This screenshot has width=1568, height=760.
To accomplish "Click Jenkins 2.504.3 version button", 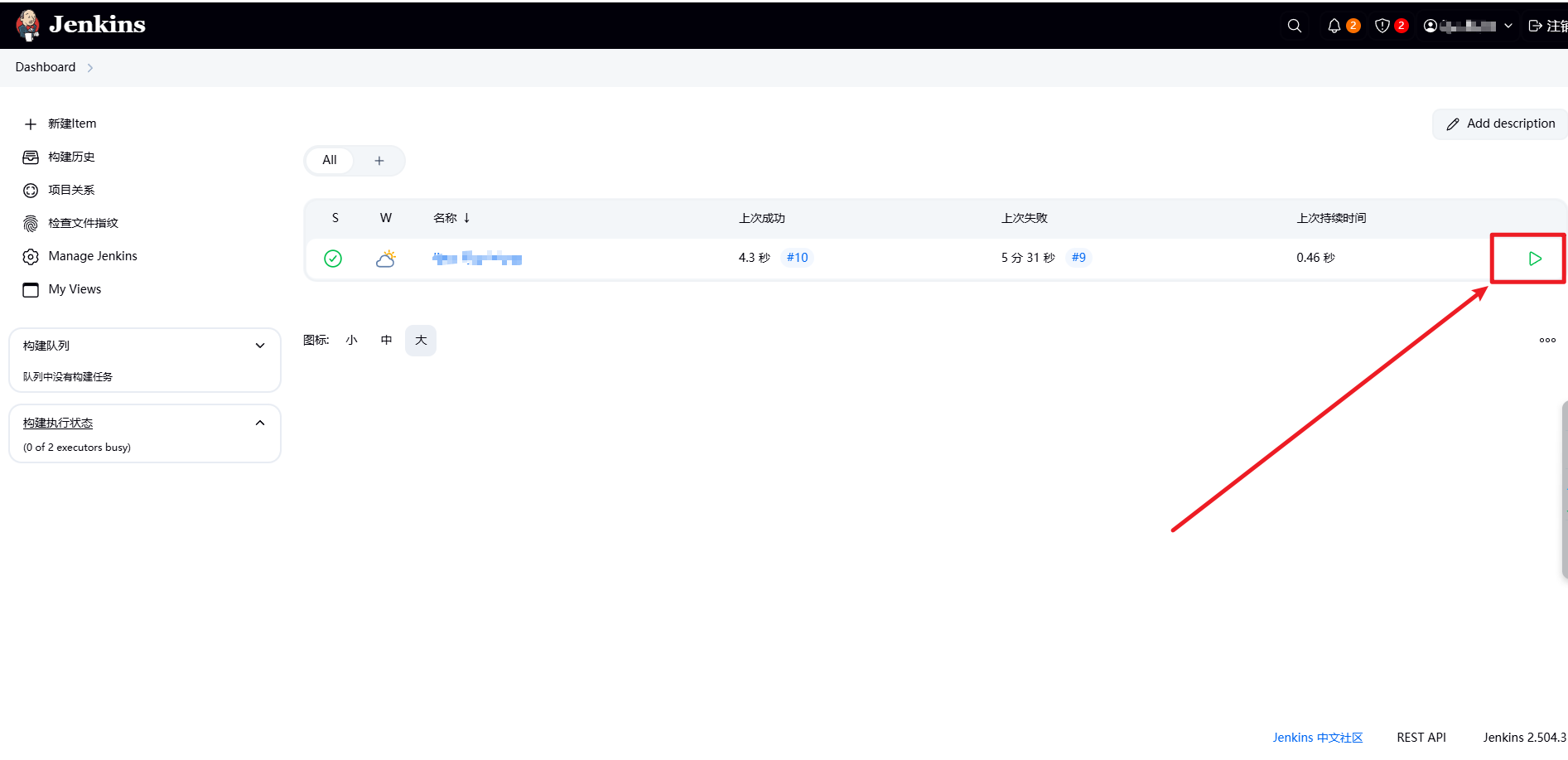I will 1524,738.
